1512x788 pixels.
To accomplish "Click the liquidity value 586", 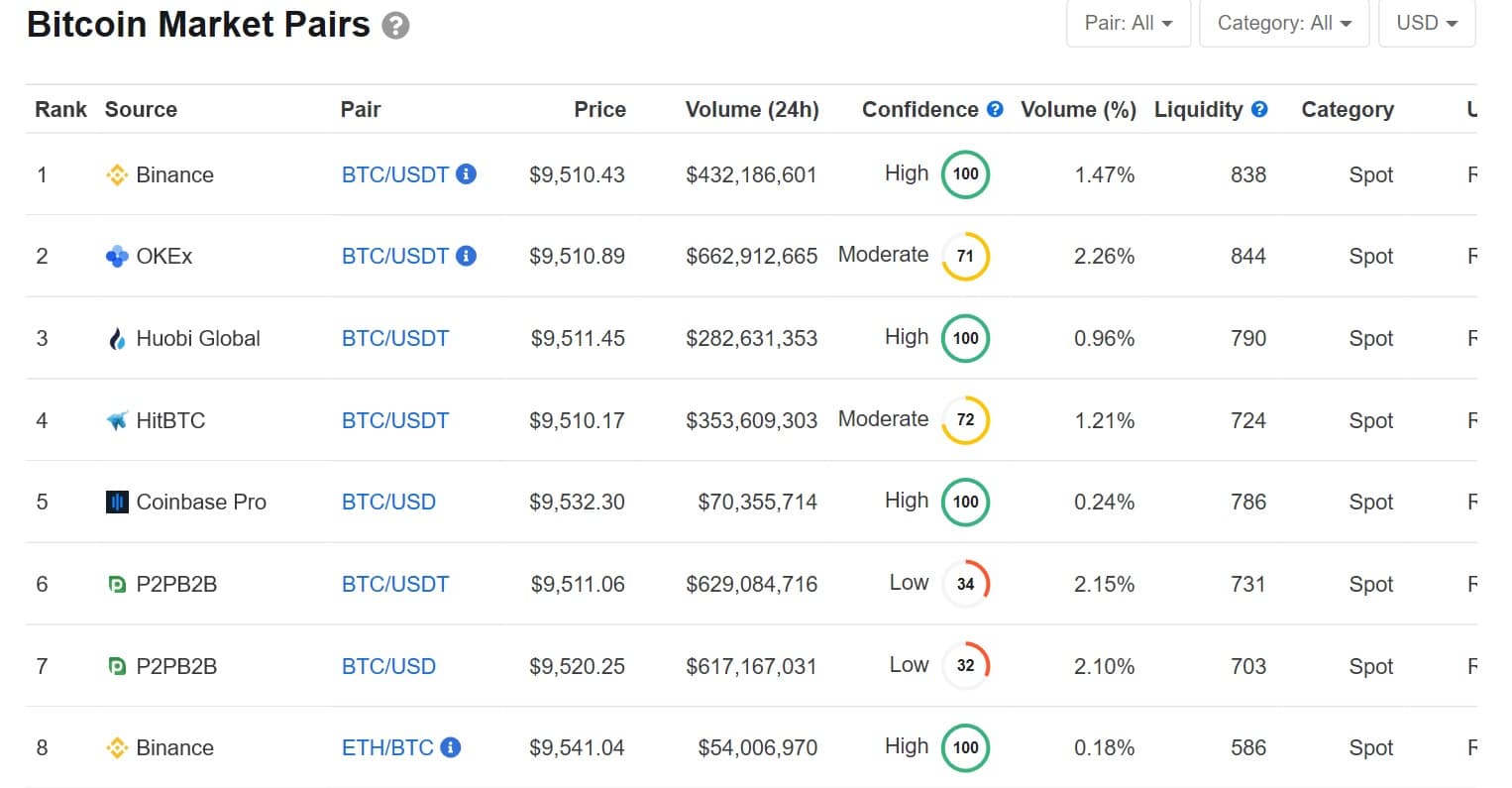I will (1248, 748).
